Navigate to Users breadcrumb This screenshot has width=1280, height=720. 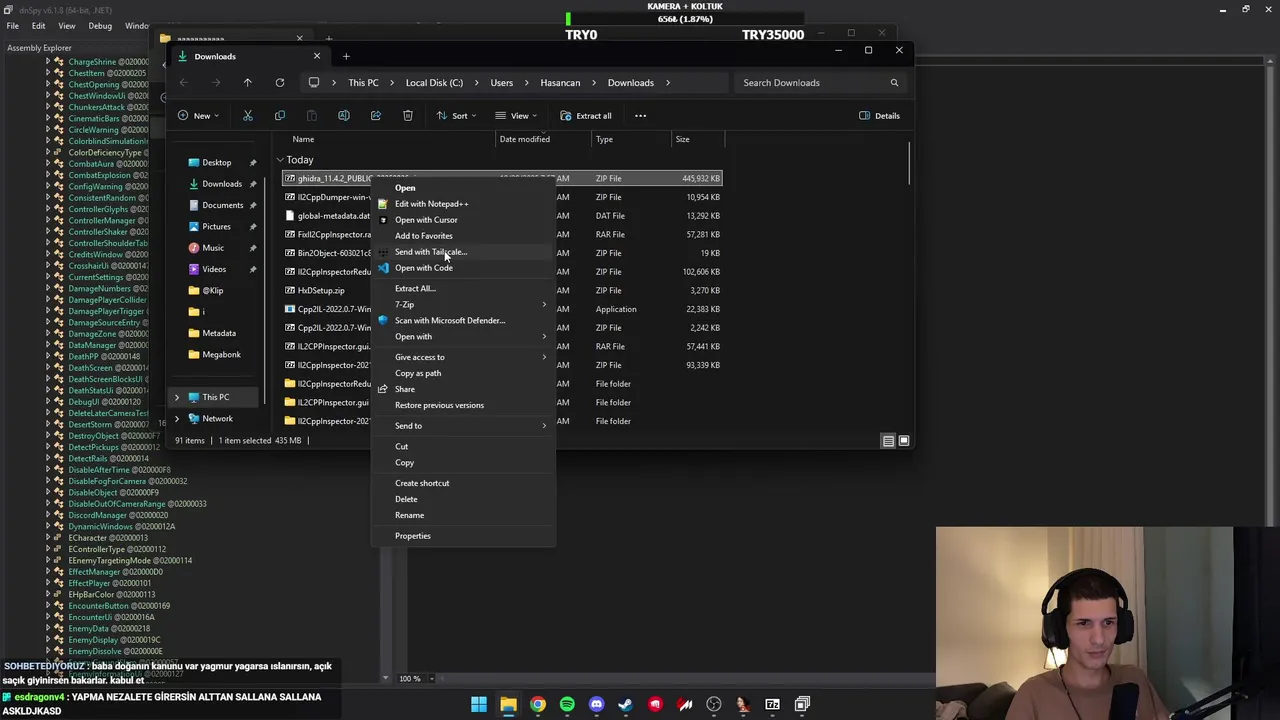tap(502, 83)
